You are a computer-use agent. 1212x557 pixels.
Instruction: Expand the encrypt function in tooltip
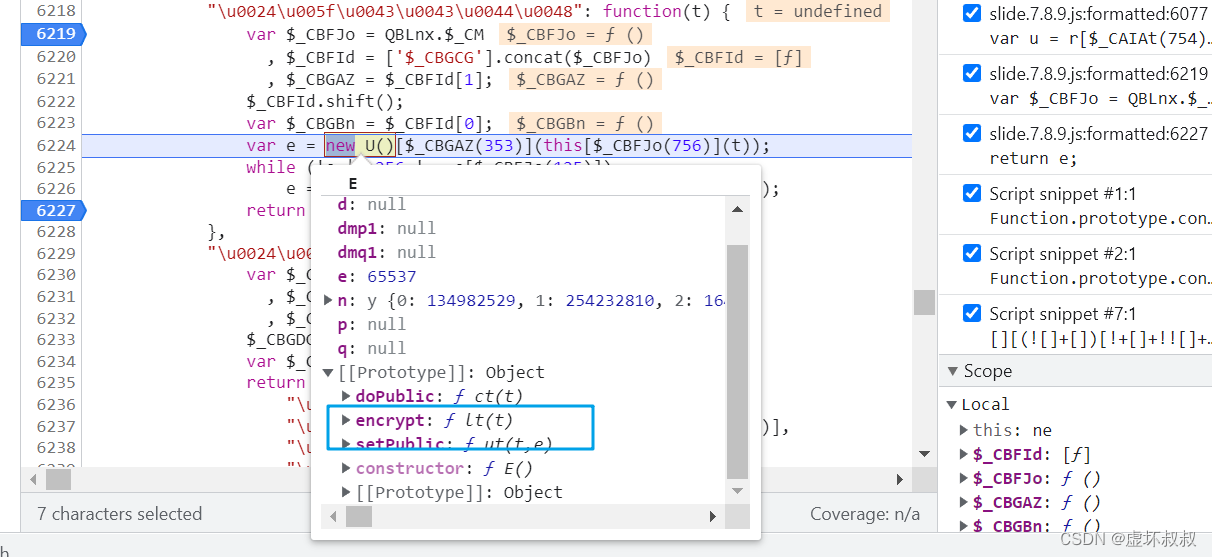pyautogui.click(x=346, y=420)
